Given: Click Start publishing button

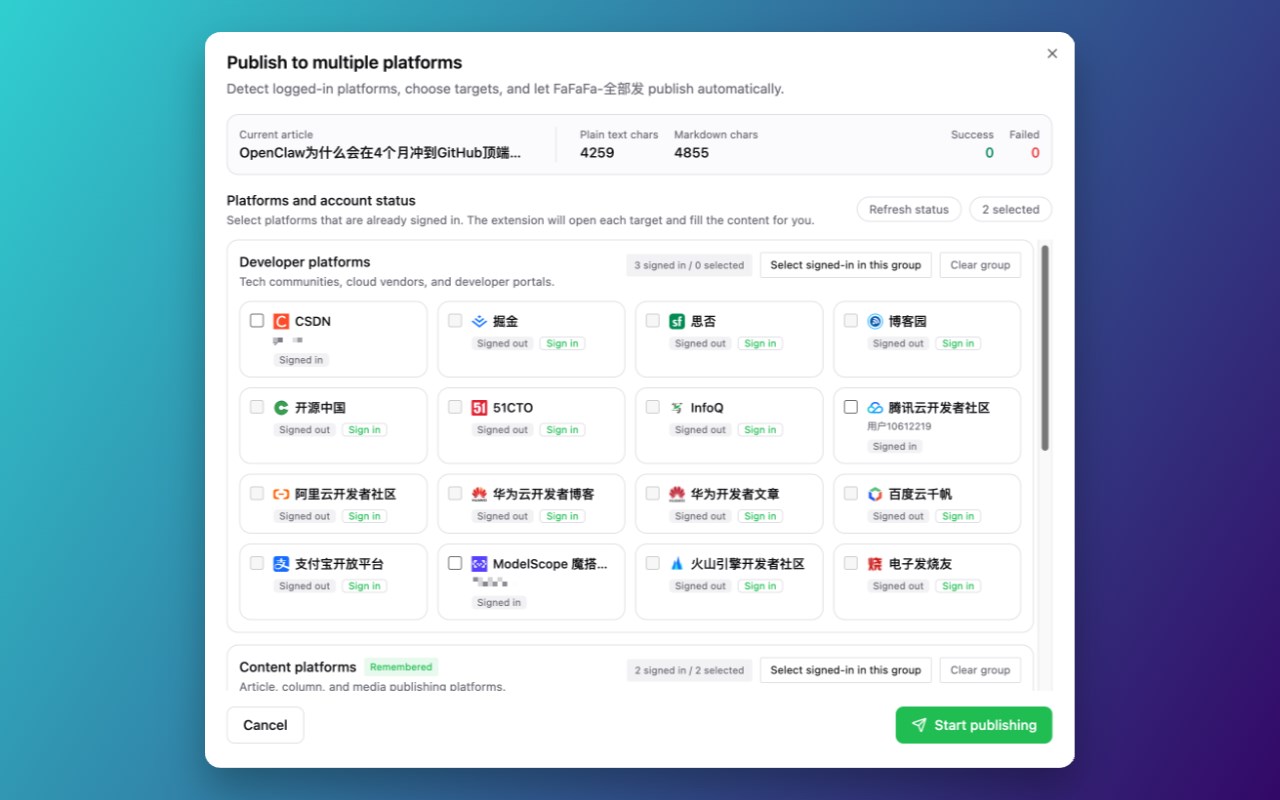Looking at the screenshot, I should click(x=974, y=725).
